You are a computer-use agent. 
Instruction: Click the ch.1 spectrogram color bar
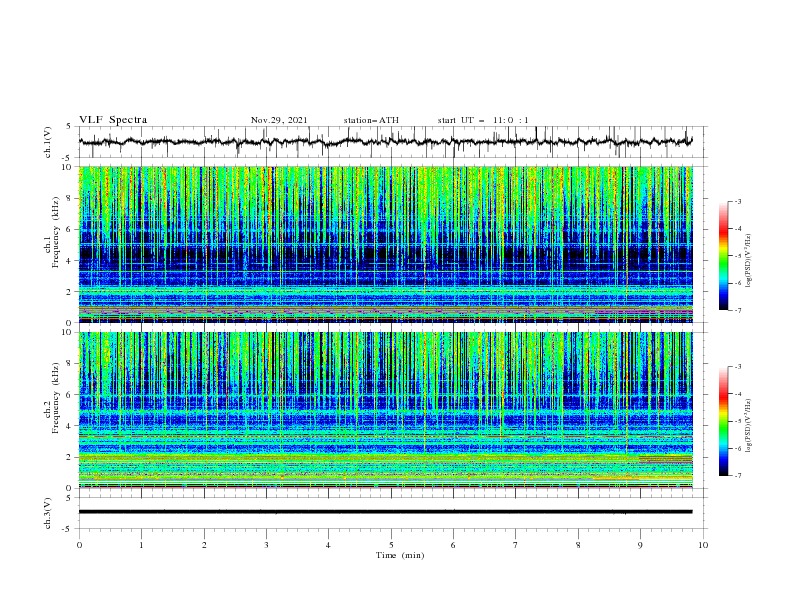[x=723, y=256]
